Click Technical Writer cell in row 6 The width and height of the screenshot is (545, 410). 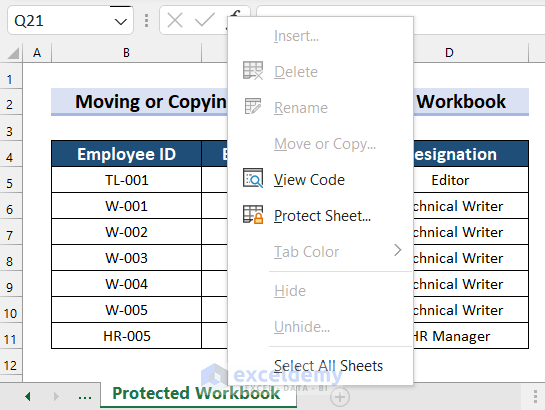(x=471, y=206)
